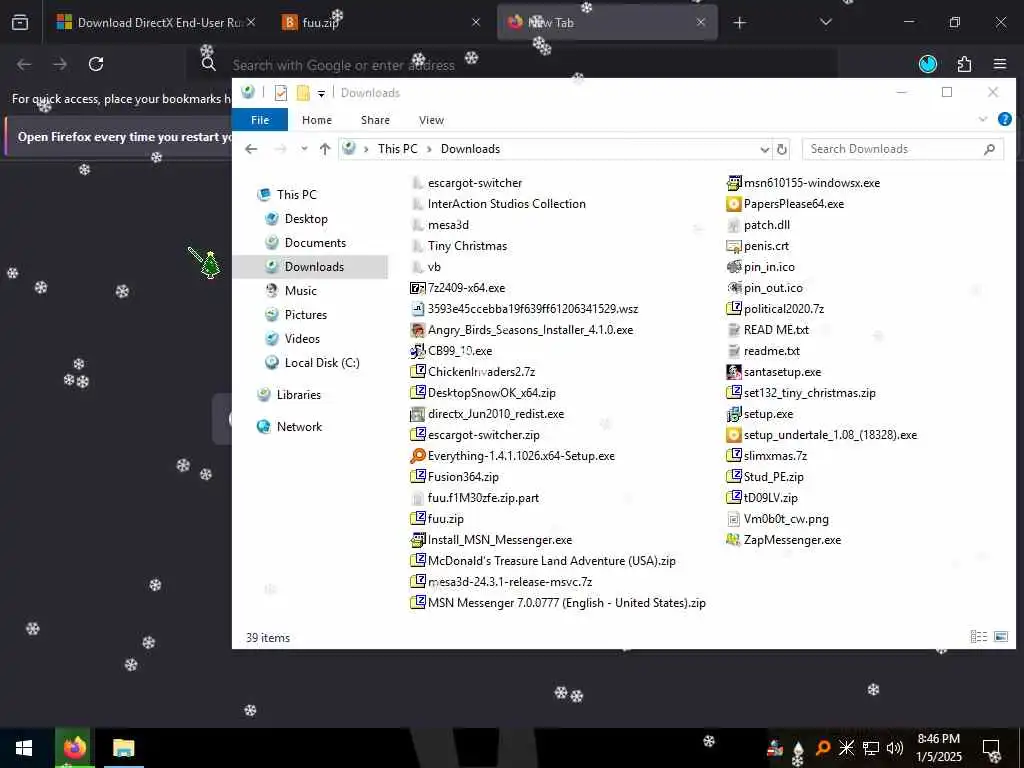Go back in Explorer navigation
This screenshot has height=768, width=1024.
point(251,149)
